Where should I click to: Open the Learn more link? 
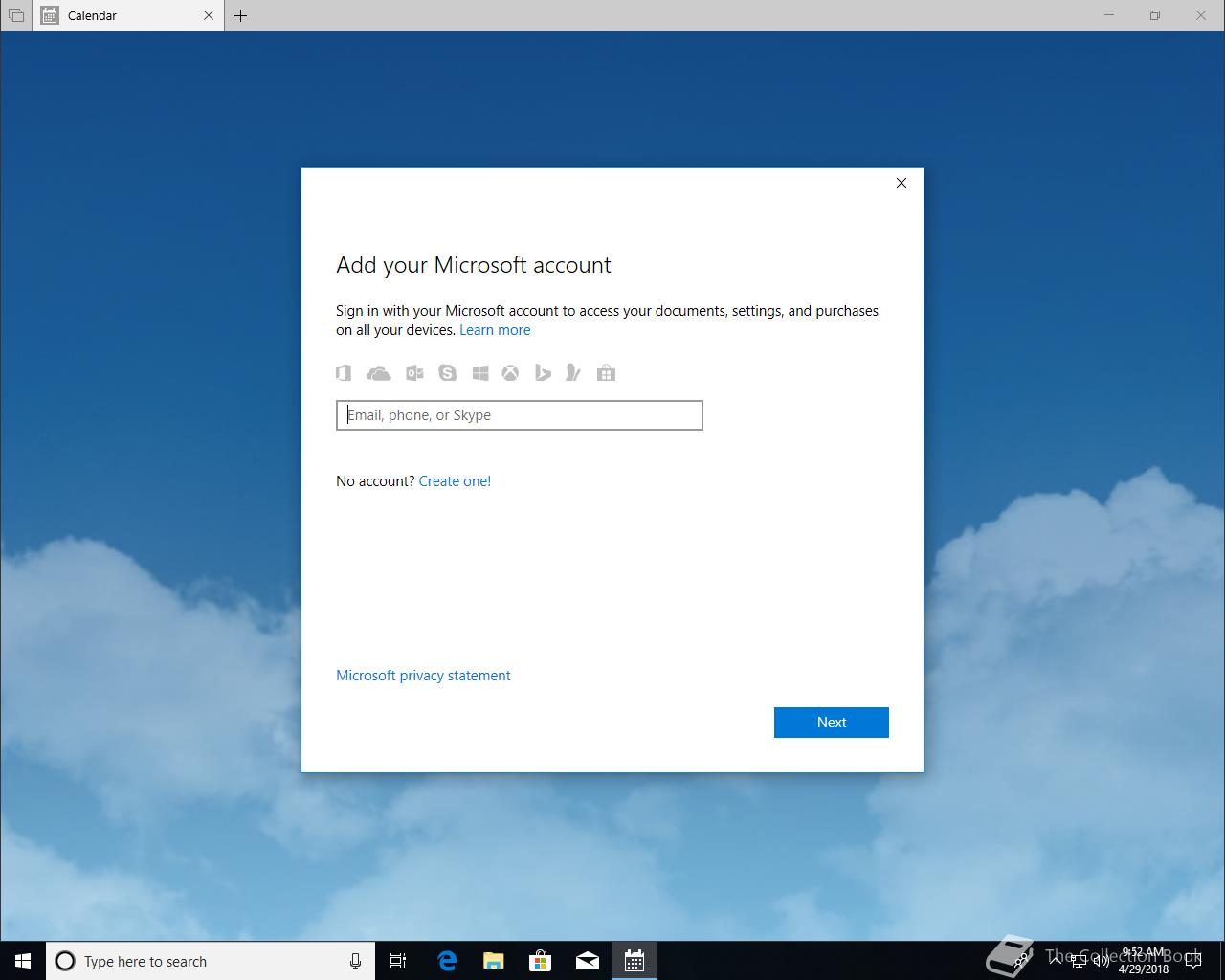pyautogui.click(x=495, y=330)
